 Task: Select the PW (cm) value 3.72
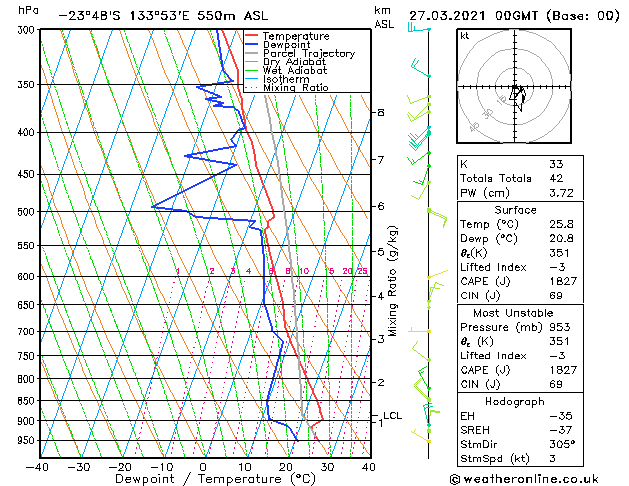[x=561, y=193]
